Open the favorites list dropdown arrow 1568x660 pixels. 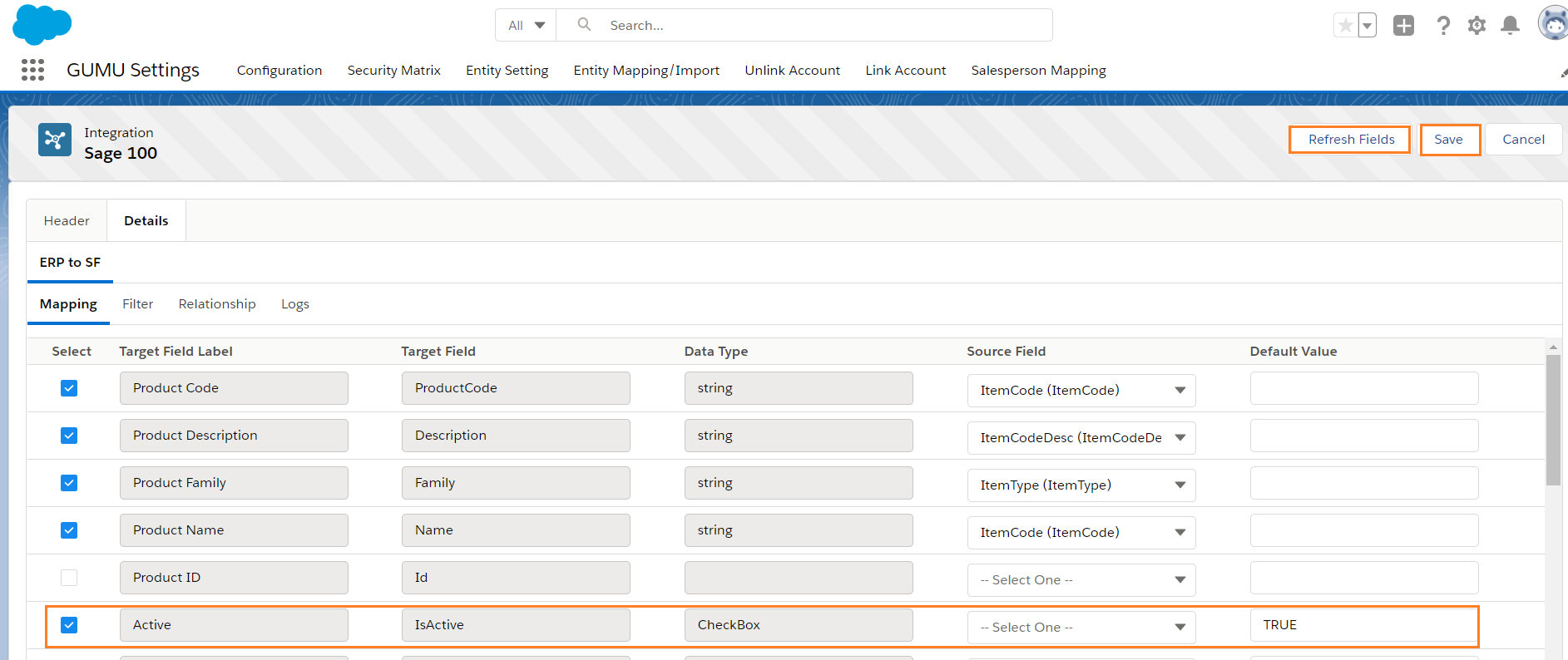tap(1367, 26)
